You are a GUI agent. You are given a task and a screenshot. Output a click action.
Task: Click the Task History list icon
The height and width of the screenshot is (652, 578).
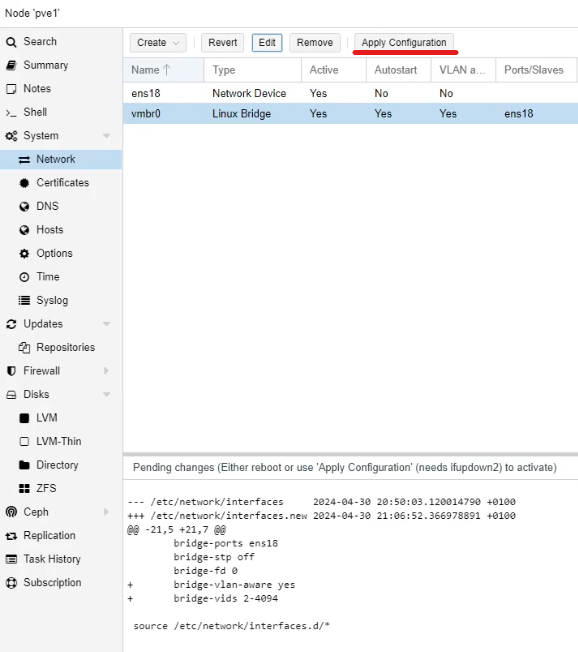pos(11,559)
